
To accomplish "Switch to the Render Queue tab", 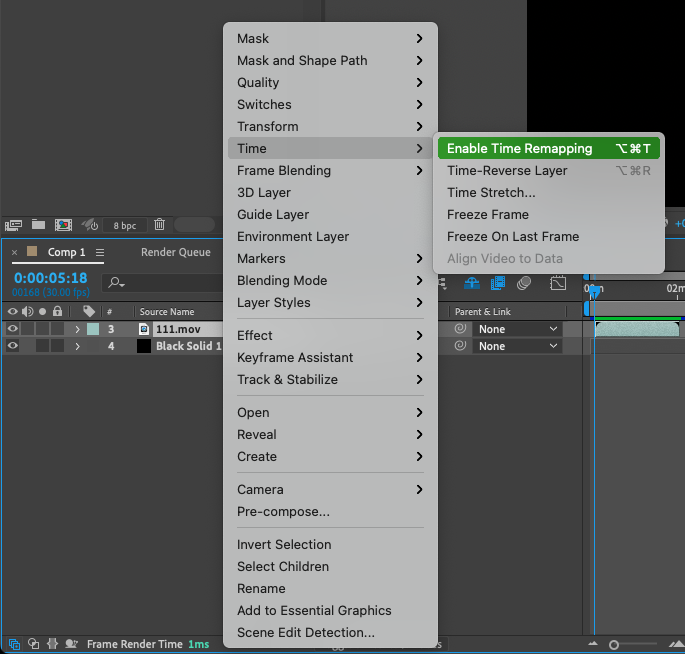I will click(175, 253).
